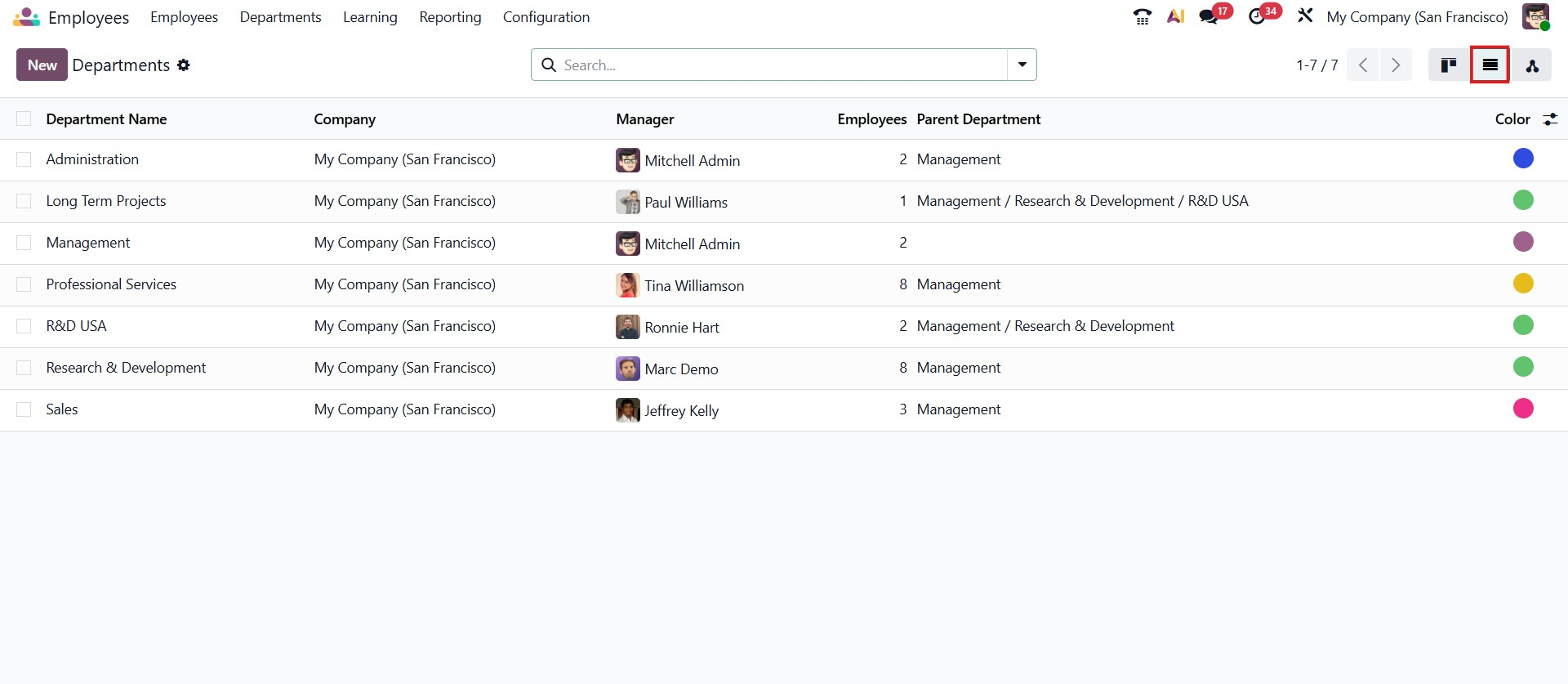Viewport: 1568px width, 684px height.
Task: Open the activities clock icon
Action: pyautogui.click(x=1257, y=17)
